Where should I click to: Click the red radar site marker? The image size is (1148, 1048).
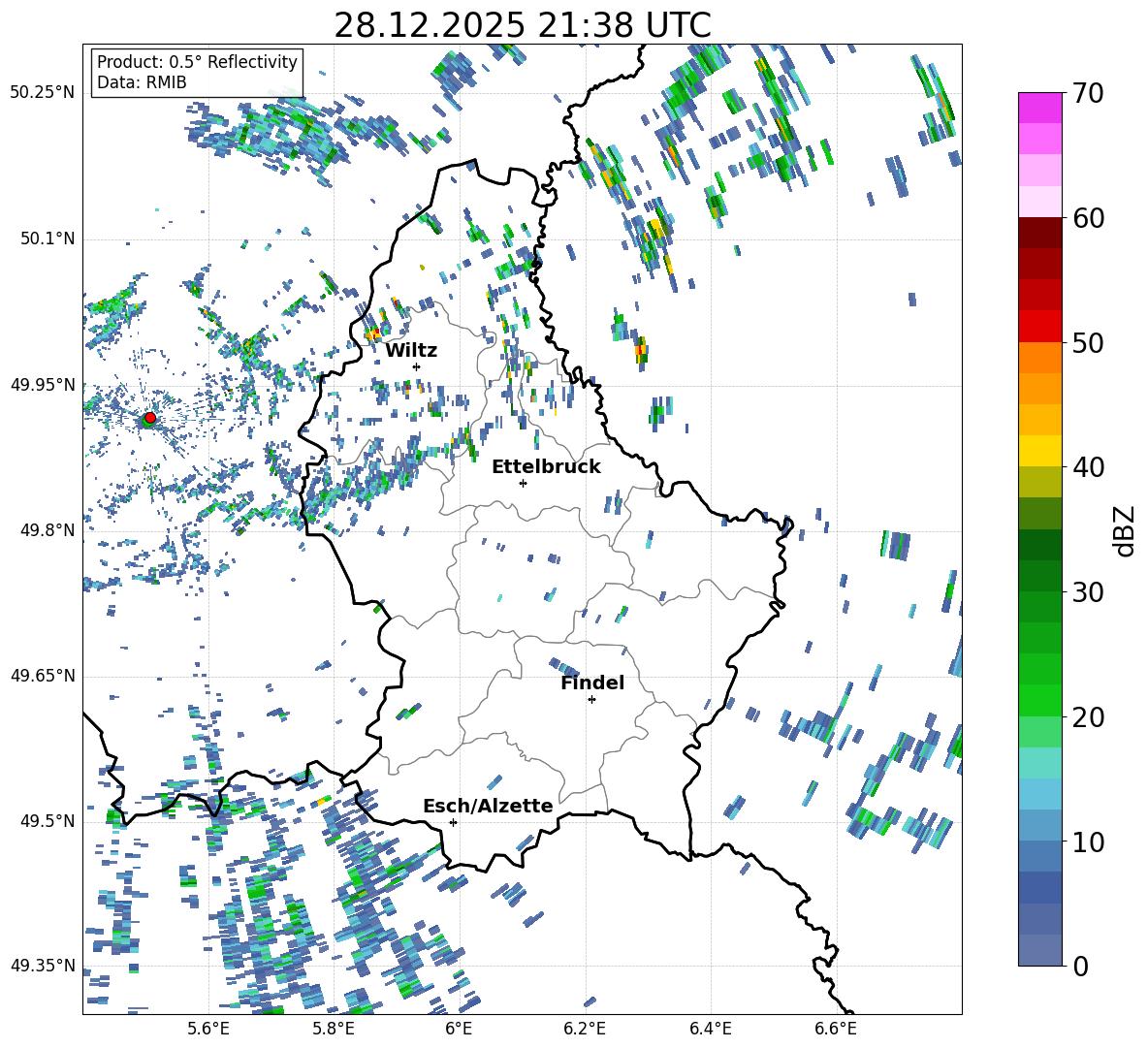click(x=150, y=418)
